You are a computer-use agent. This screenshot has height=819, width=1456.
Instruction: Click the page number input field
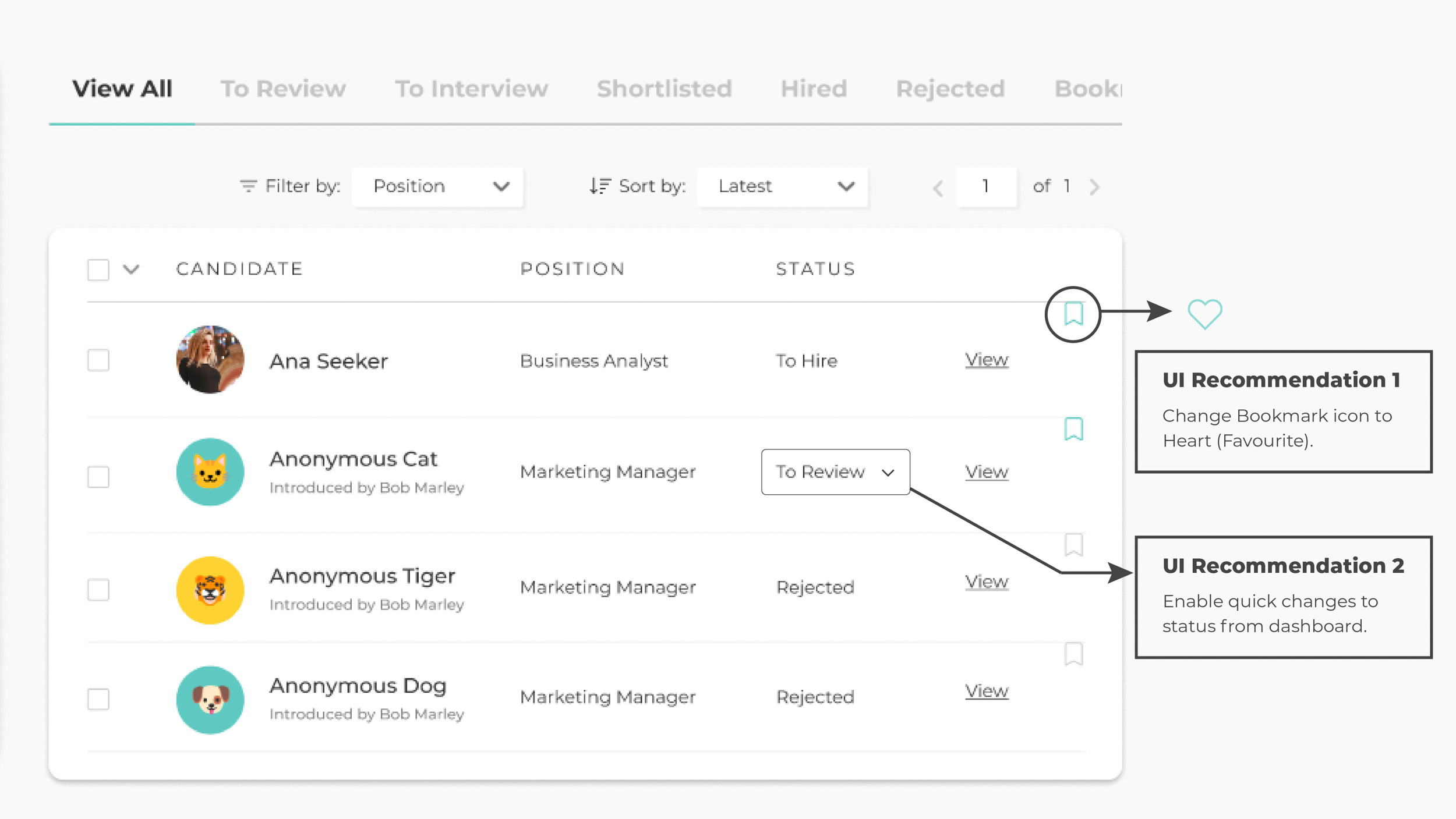985,186
